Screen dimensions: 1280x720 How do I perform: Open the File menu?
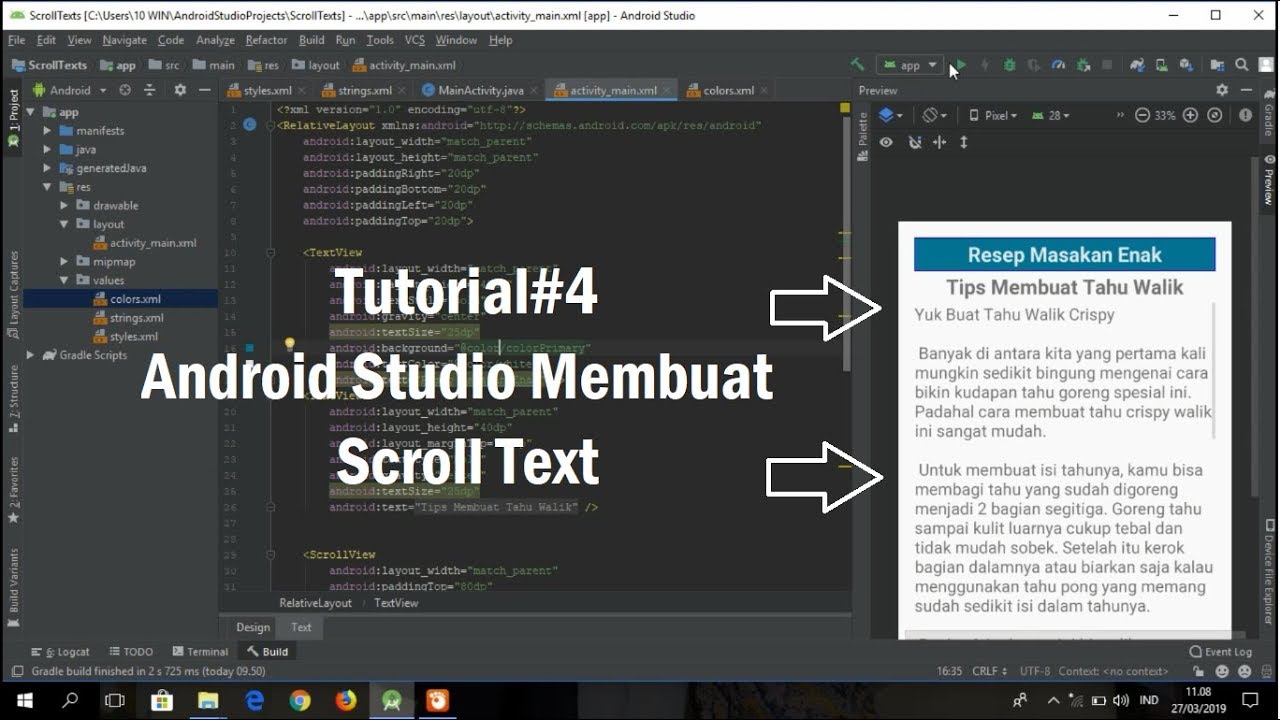(x=17, y=40)
